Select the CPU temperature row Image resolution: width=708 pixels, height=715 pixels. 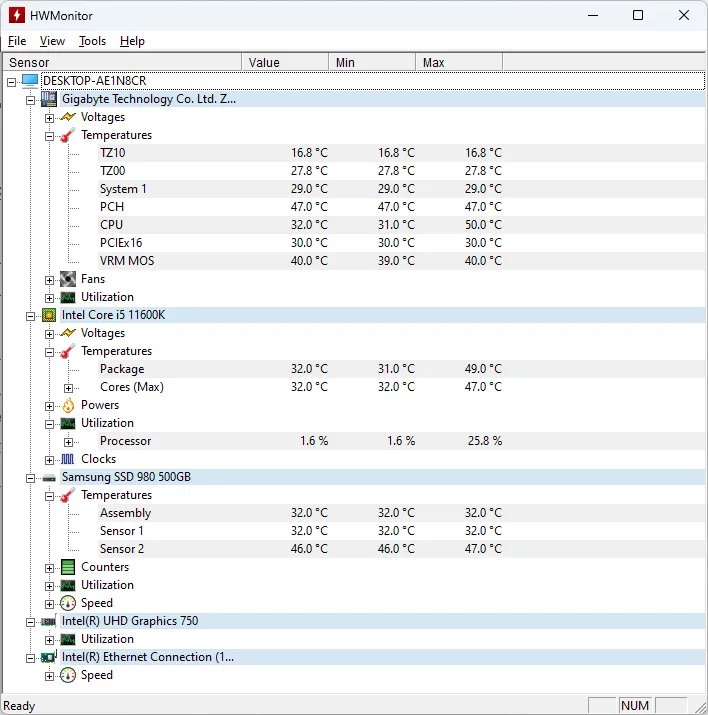[402, 225]
